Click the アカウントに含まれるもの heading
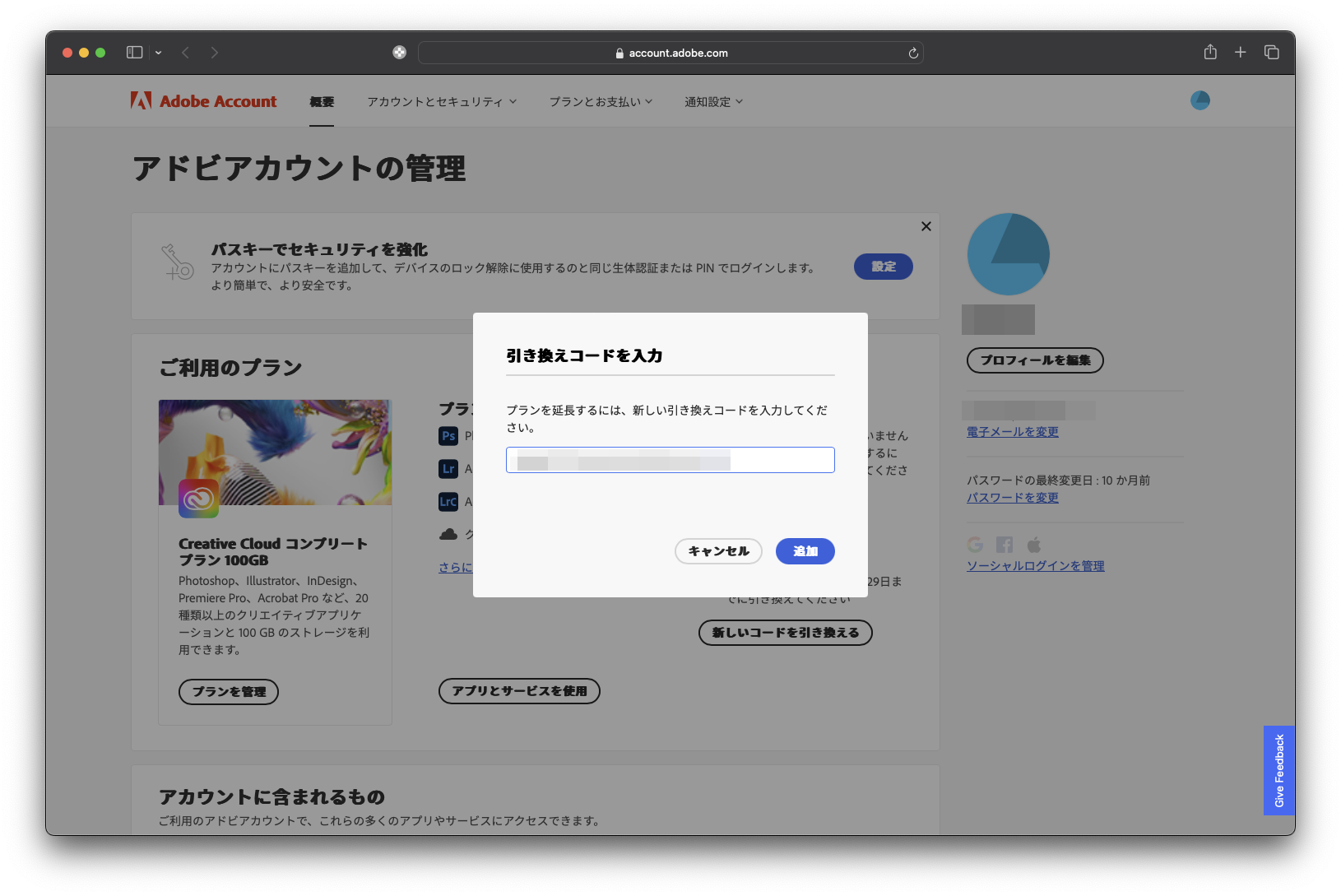 coord(271,796)
